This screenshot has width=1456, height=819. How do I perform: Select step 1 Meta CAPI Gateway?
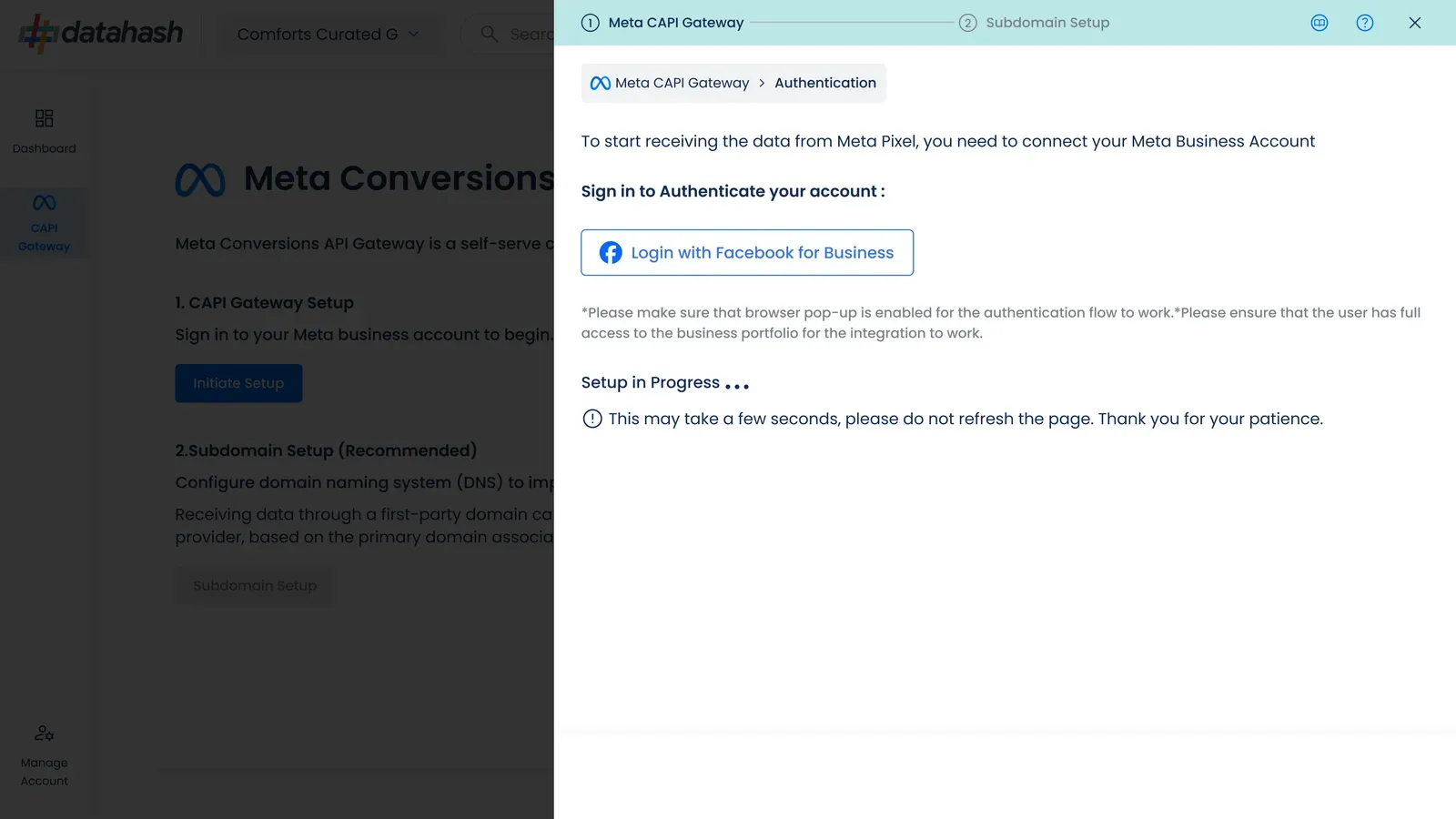(662, 23)
